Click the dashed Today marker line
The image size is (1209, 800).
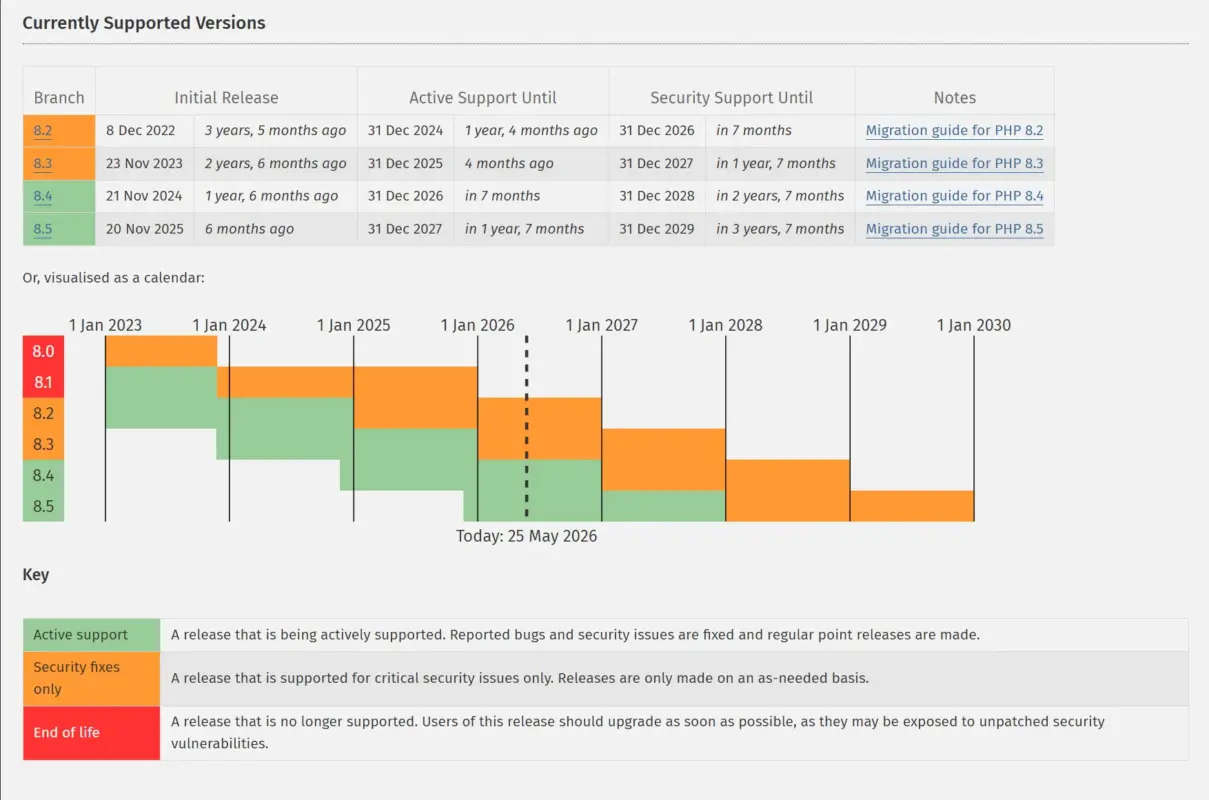click(527, 428)
